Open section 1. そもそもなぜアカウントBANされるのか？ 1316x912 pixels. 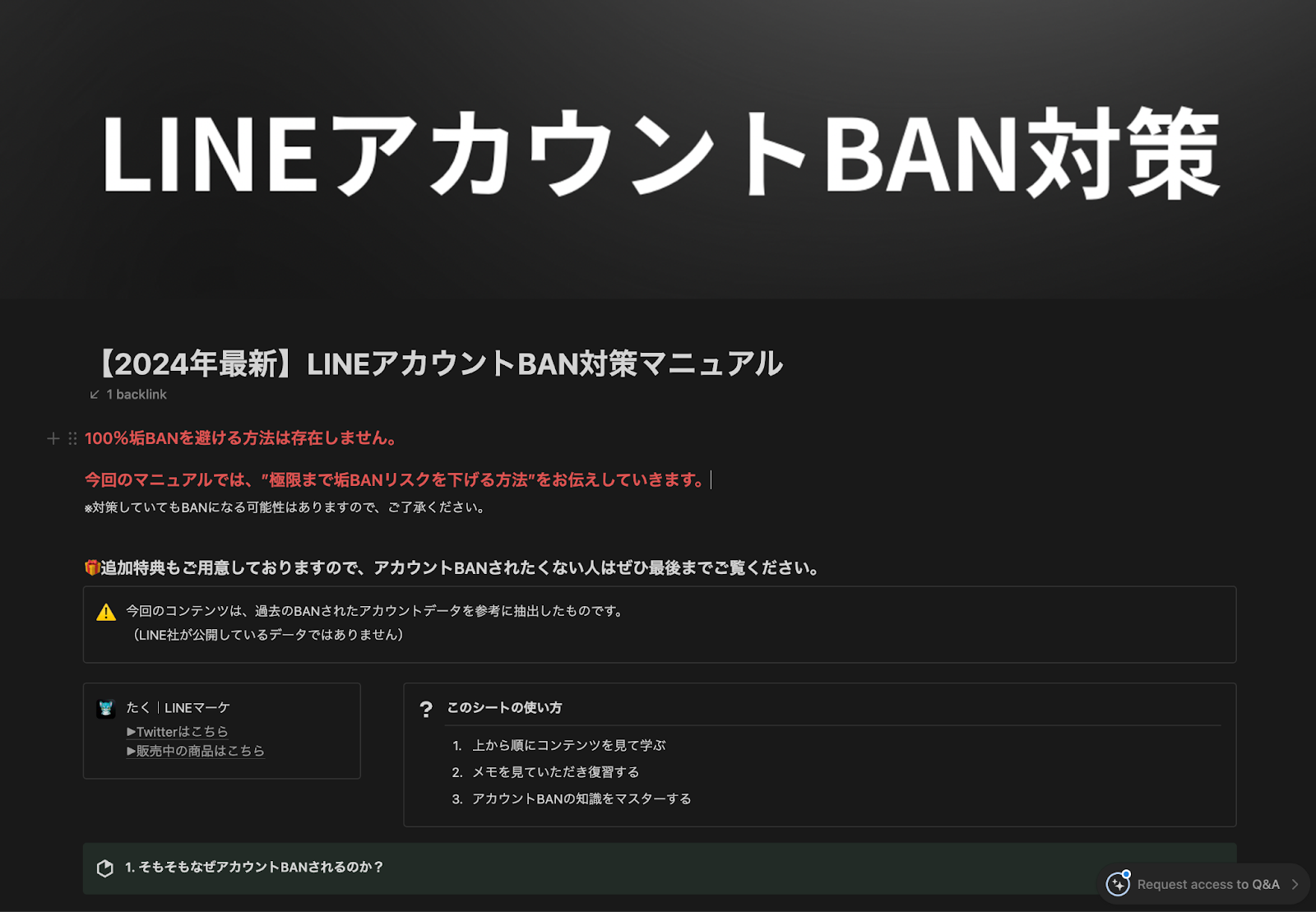pos(660,868)
